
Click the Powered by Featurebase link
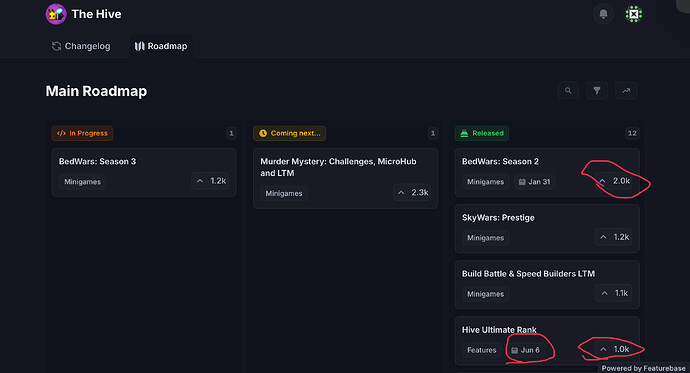[x=643, y=368]
